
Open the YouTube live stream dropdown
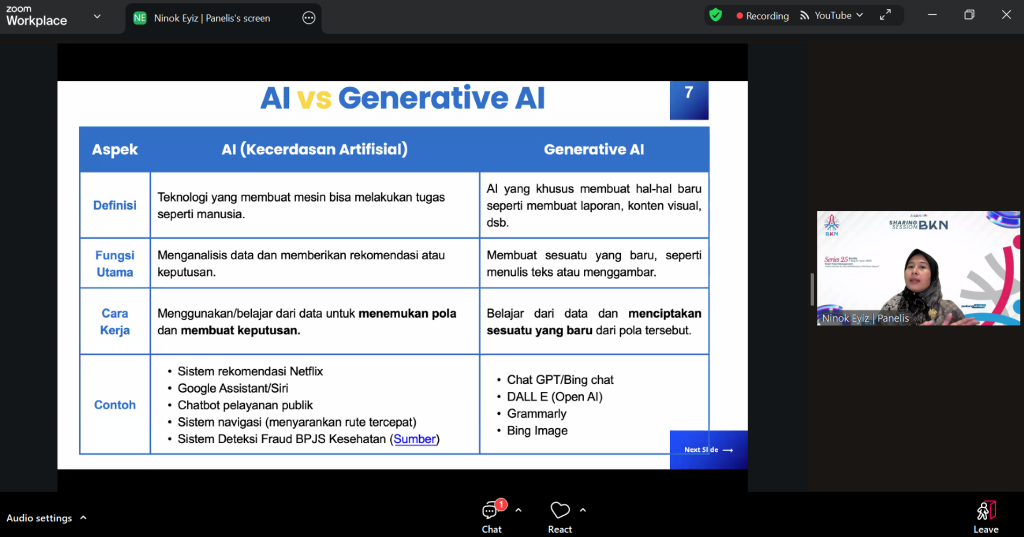(859, 15)
